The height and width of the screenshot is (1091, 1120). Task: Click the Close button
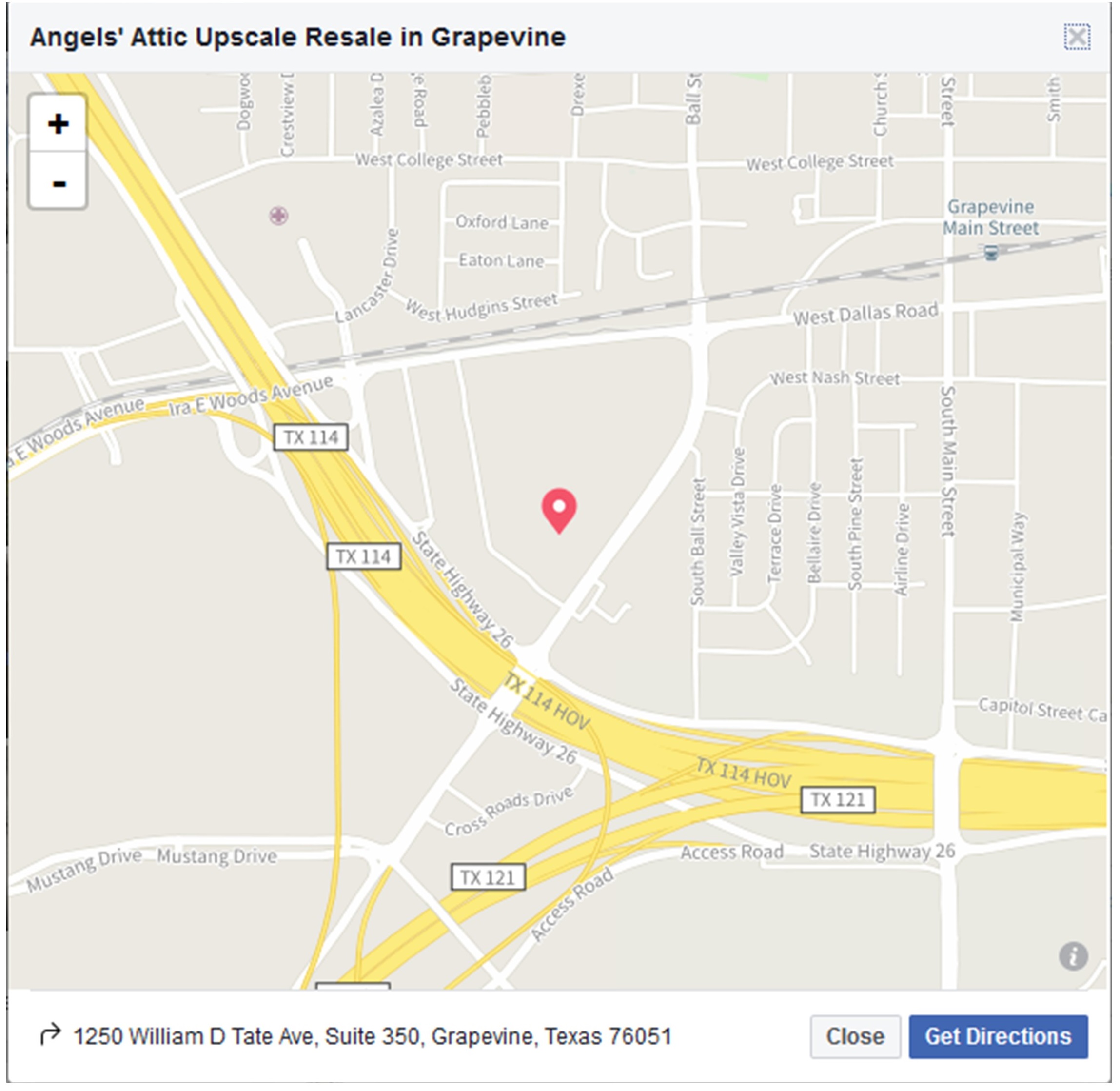[x=855, y=1036]
